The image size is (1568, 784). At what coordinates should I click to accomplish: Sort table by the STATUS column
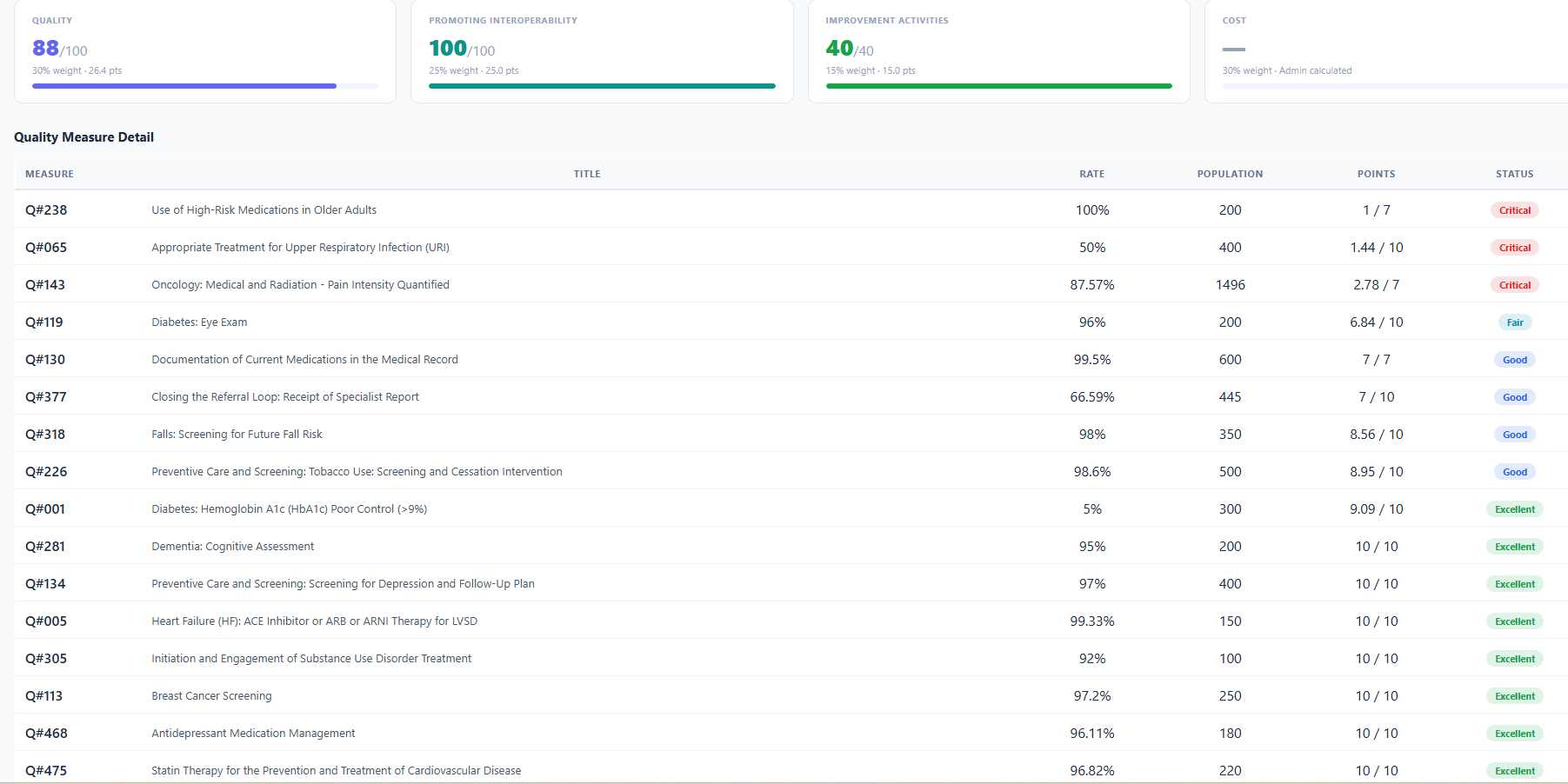(1515, 174)
